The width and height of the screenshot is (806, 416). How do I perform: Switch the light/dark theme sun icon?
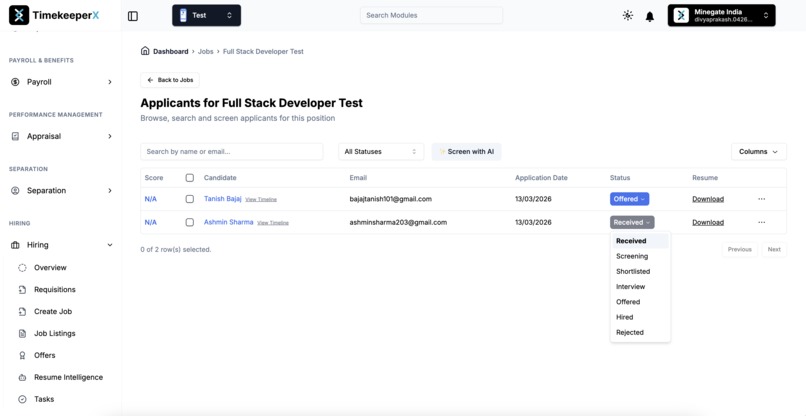tap(628, 15)
